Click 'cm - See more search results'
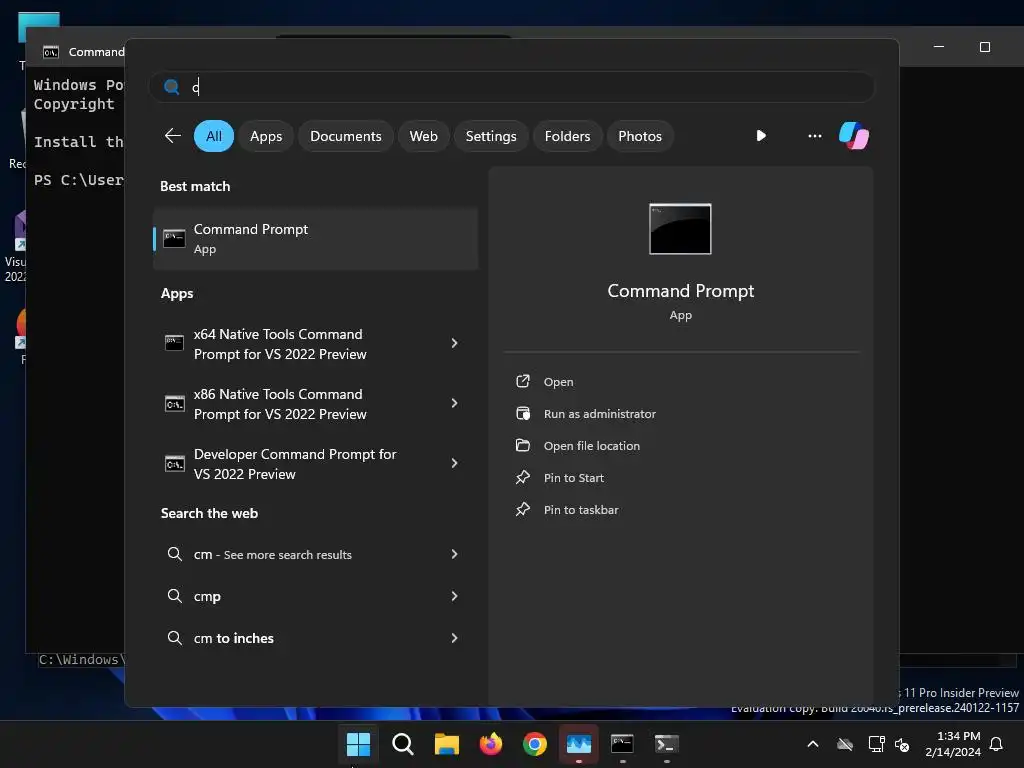 (272, 554)
